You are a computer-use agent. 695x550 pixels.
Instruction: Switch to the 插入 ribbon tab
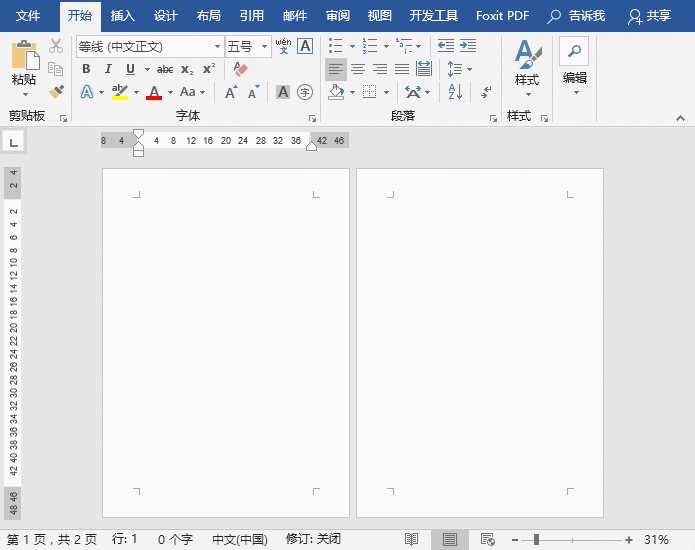point(123,16)
